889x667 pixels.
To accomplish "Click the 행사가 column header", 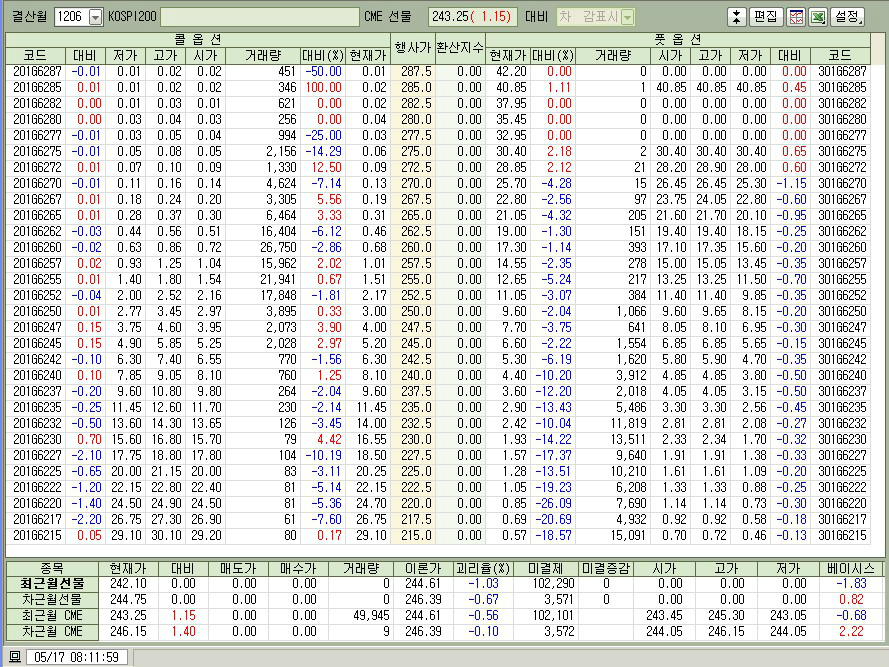I will tap(412, 47).
